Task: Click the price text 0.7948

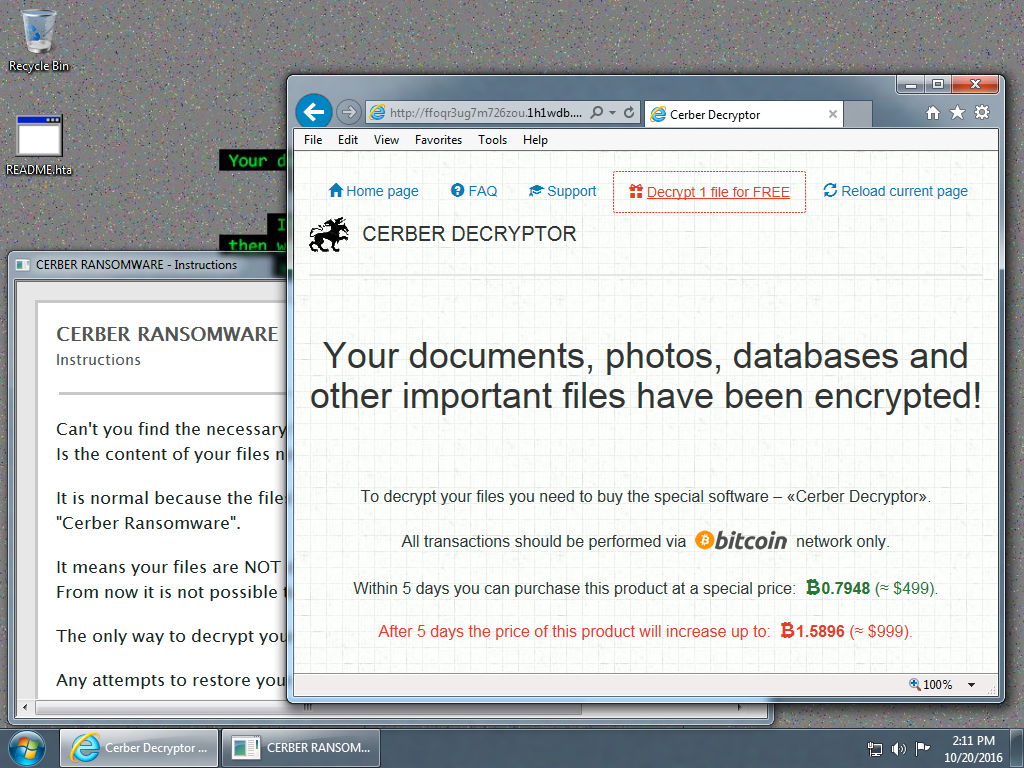Action: (839, 588)
